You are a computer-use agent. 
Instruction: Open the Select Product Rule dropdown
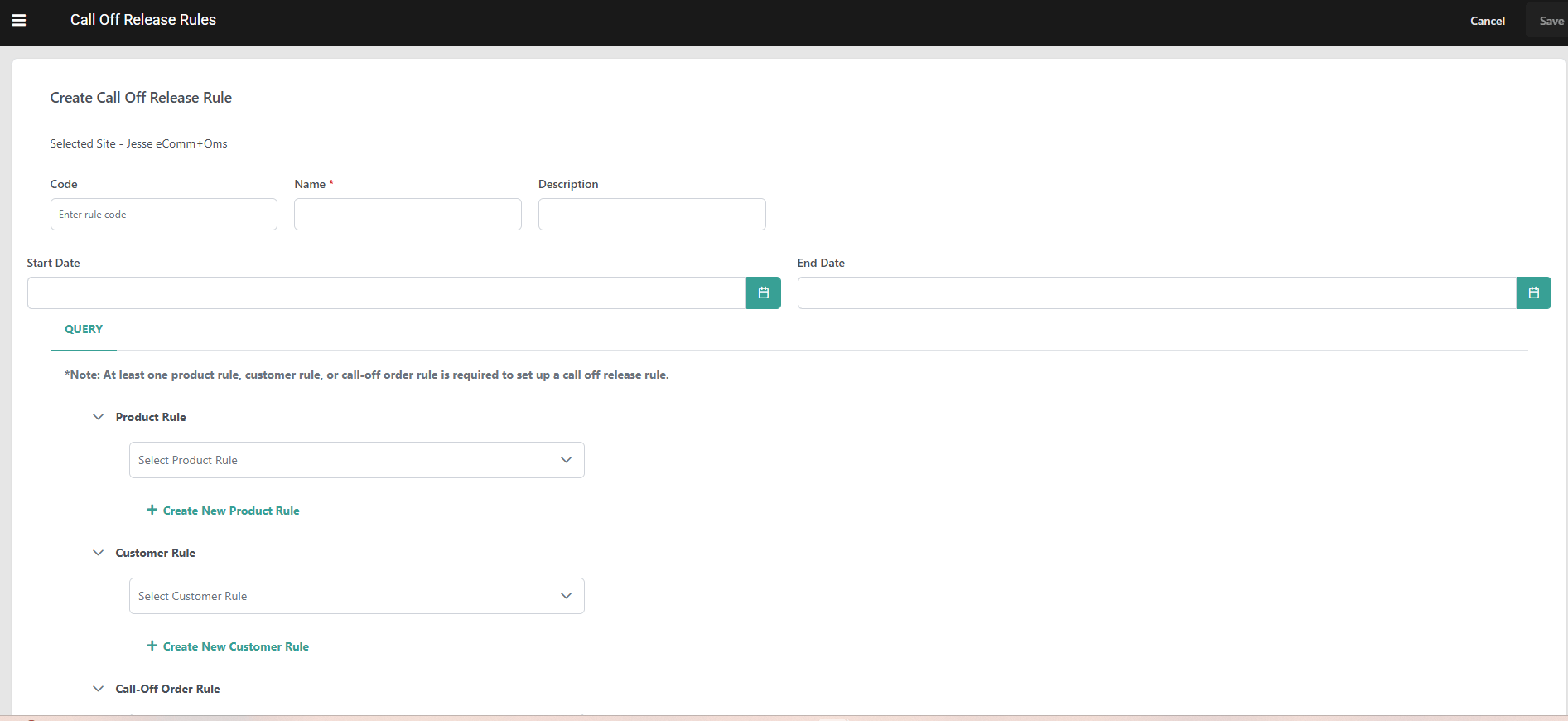(357, 460)
